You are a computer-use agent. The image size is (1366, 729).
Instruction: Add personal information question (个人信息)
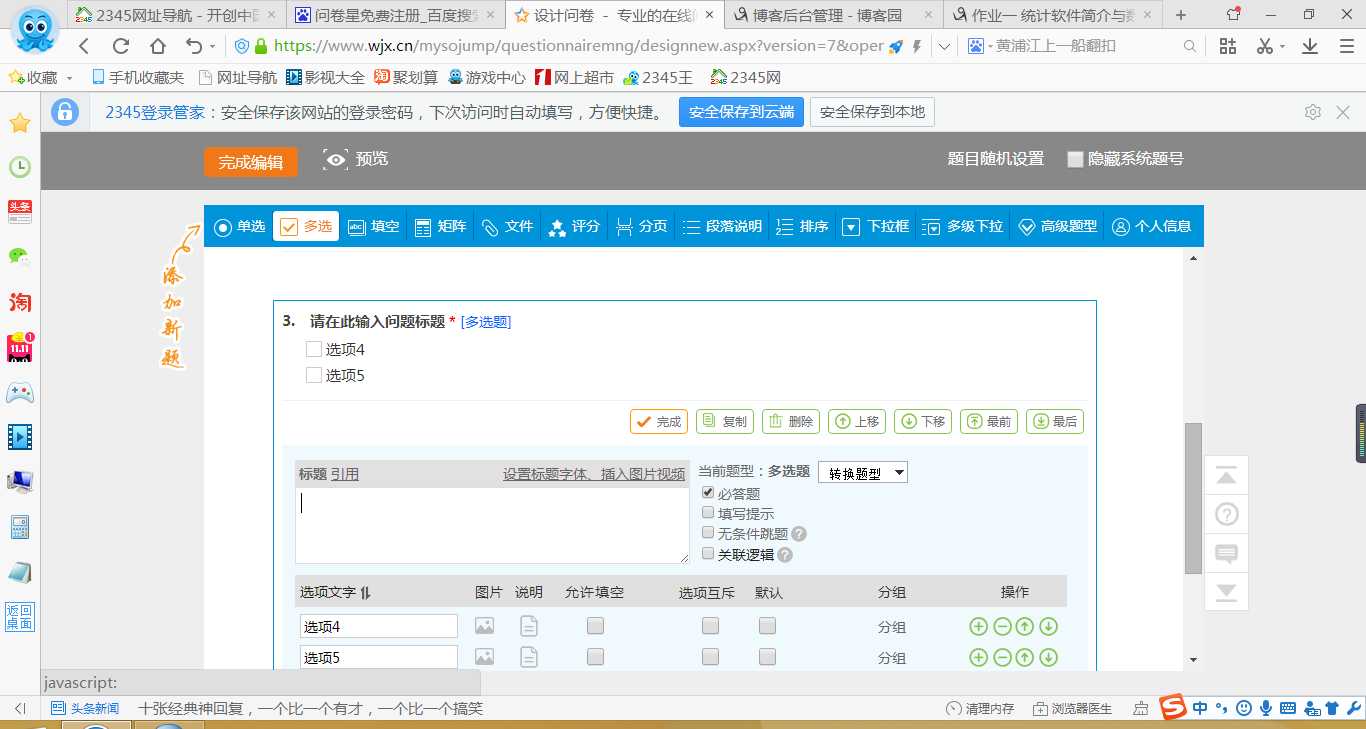pos(1152,227)
